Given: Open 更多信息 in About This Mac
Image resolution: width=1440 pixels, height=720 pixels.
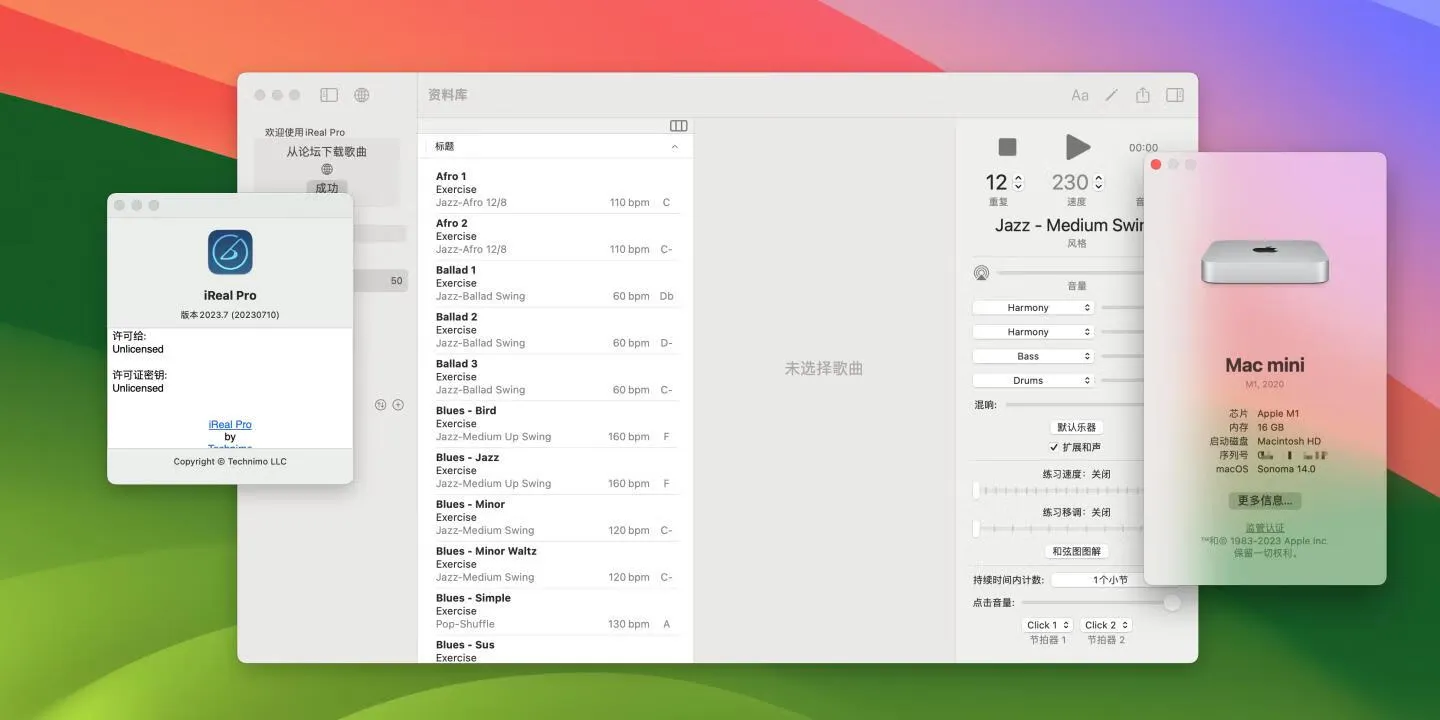Looking at the screenshot, I should [x=1265, y=500].
